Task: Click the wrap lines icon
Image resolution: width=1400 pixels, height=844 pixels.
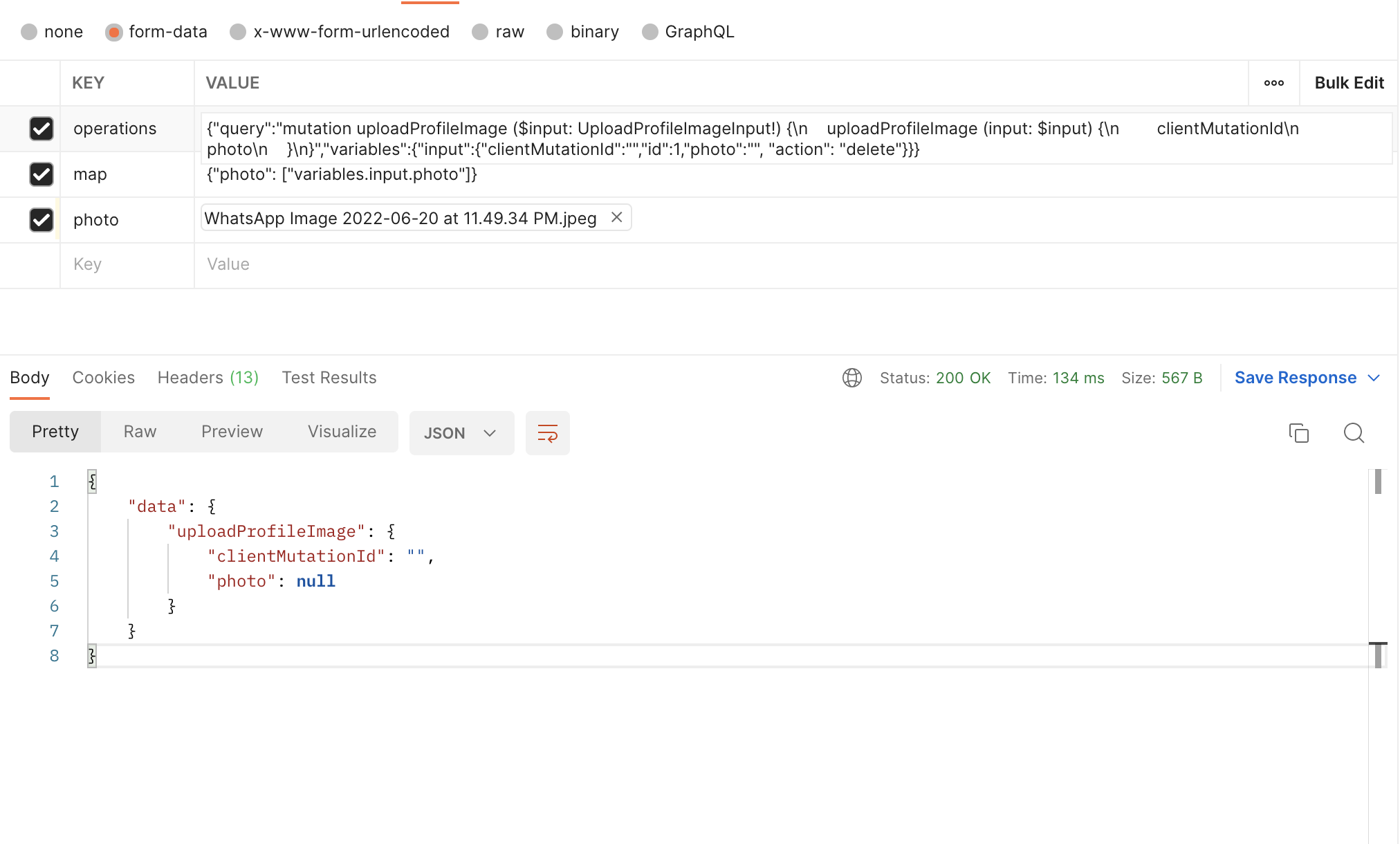Action: (x=547, y=433)
